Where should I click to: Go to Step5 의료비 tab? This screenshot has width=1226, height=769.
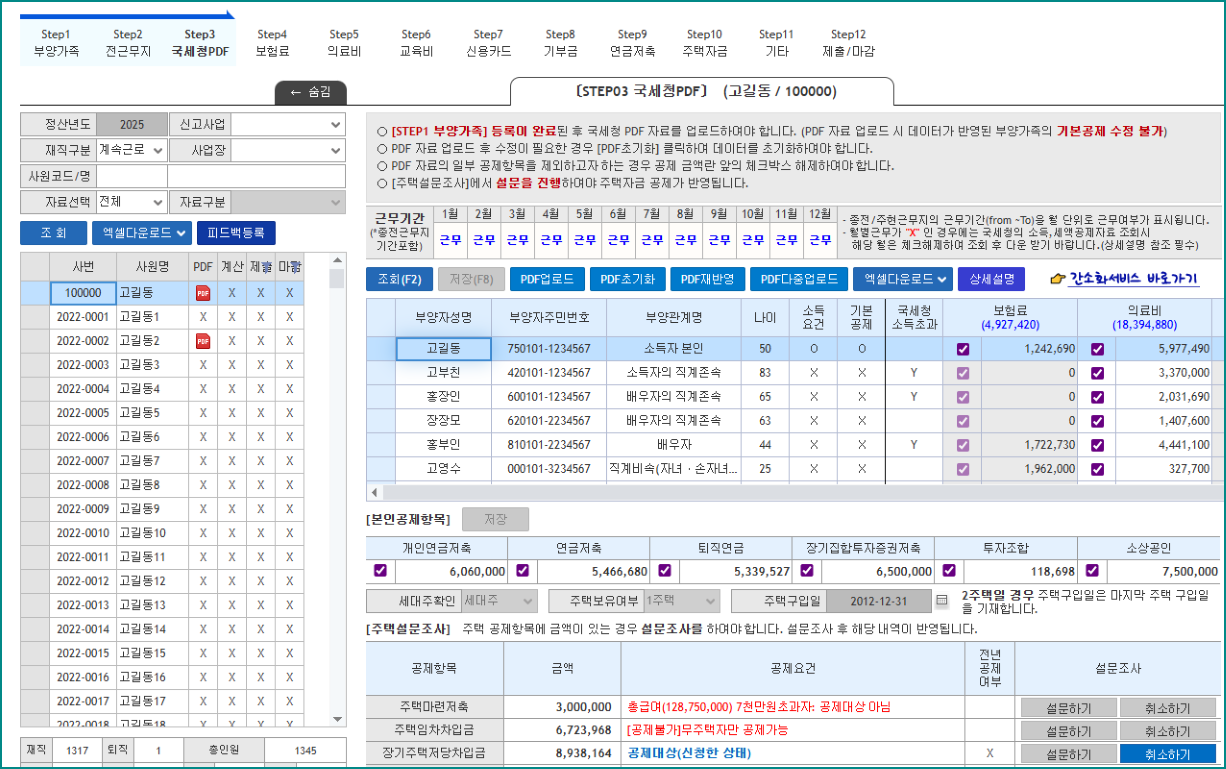point(344,43)
